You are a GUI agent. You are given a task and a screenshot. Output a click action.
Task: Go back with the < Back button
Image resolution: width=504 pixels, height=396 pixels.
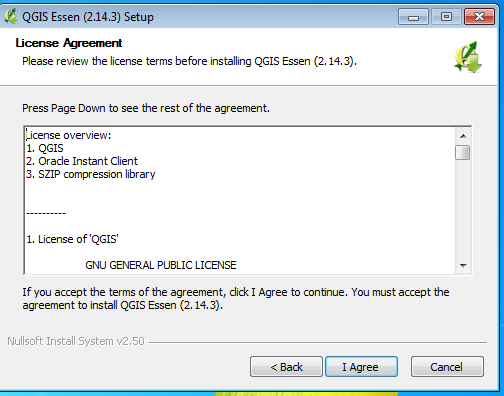click(x=286, y=367)
